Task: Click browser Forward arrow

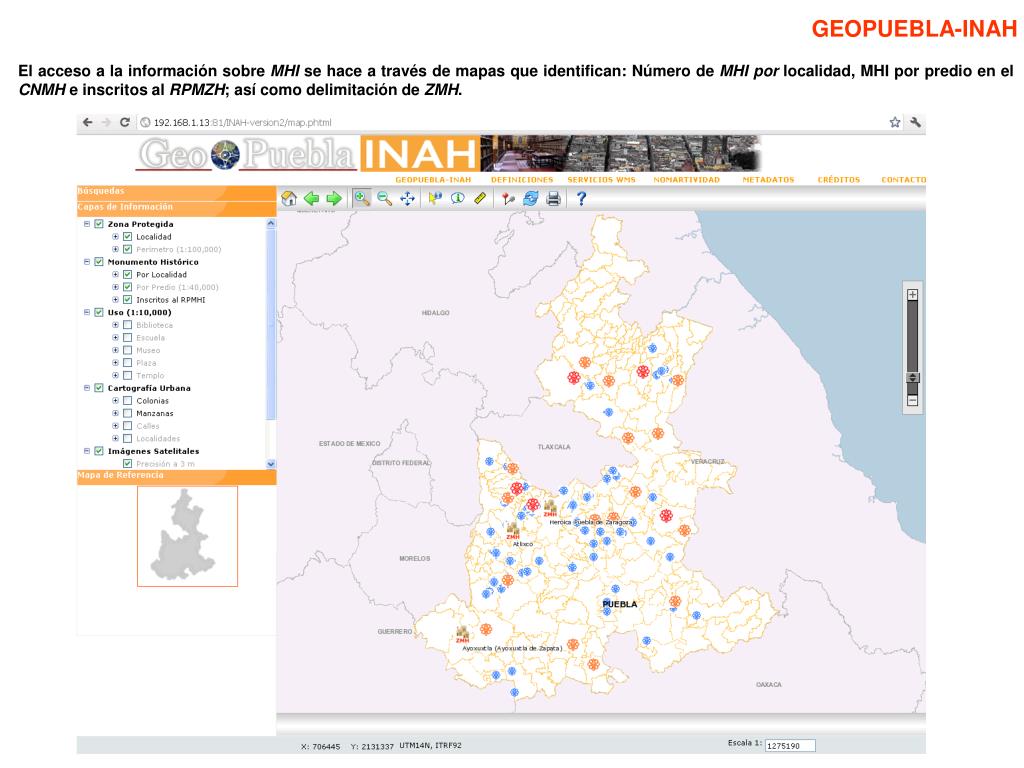Action: click(x=106, y=122)
